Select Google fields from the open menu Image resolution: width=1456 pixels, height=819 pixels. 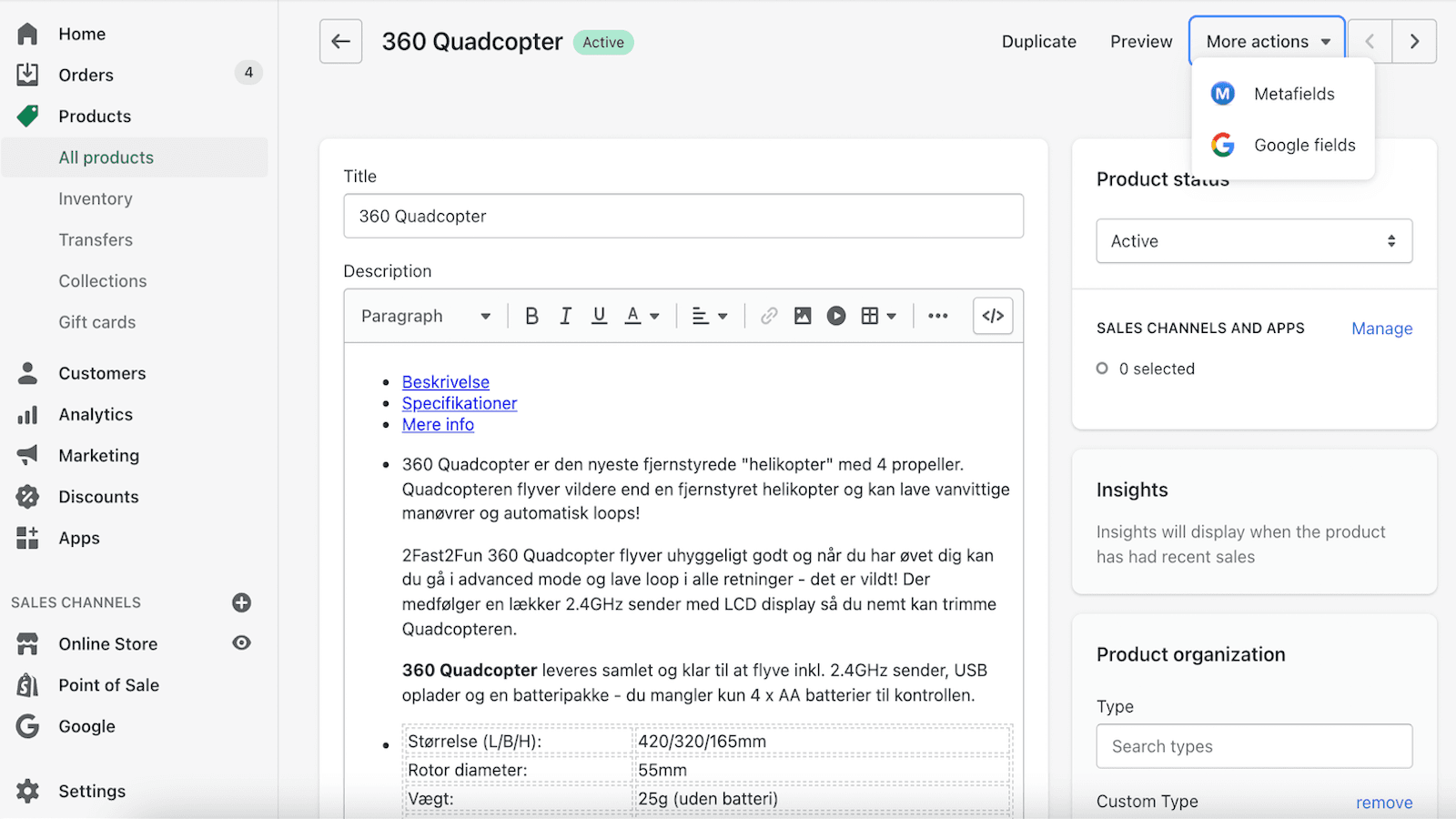1305,145
